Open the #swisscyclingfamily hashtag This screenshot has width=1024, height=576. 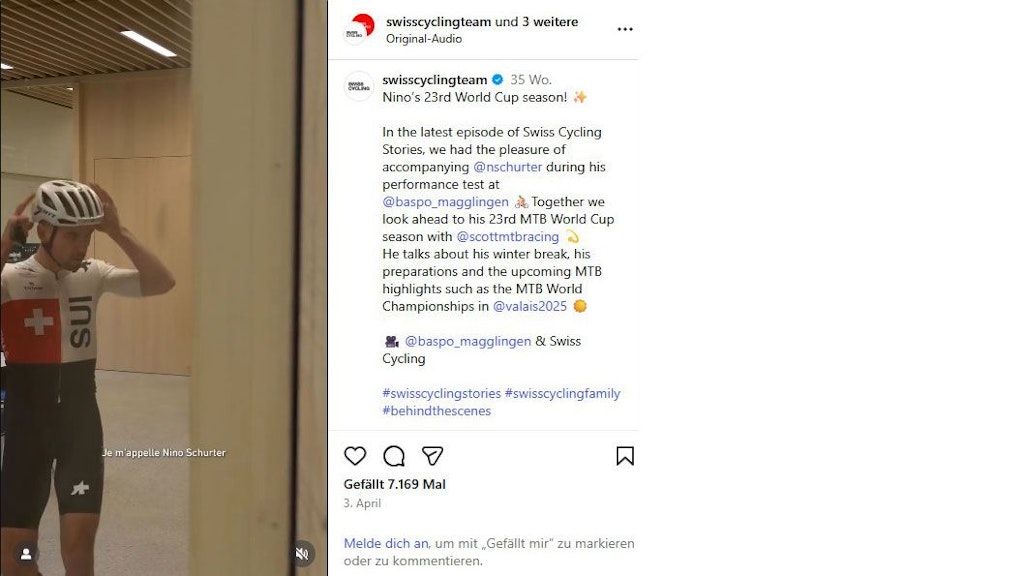click(x=562, y=393)
